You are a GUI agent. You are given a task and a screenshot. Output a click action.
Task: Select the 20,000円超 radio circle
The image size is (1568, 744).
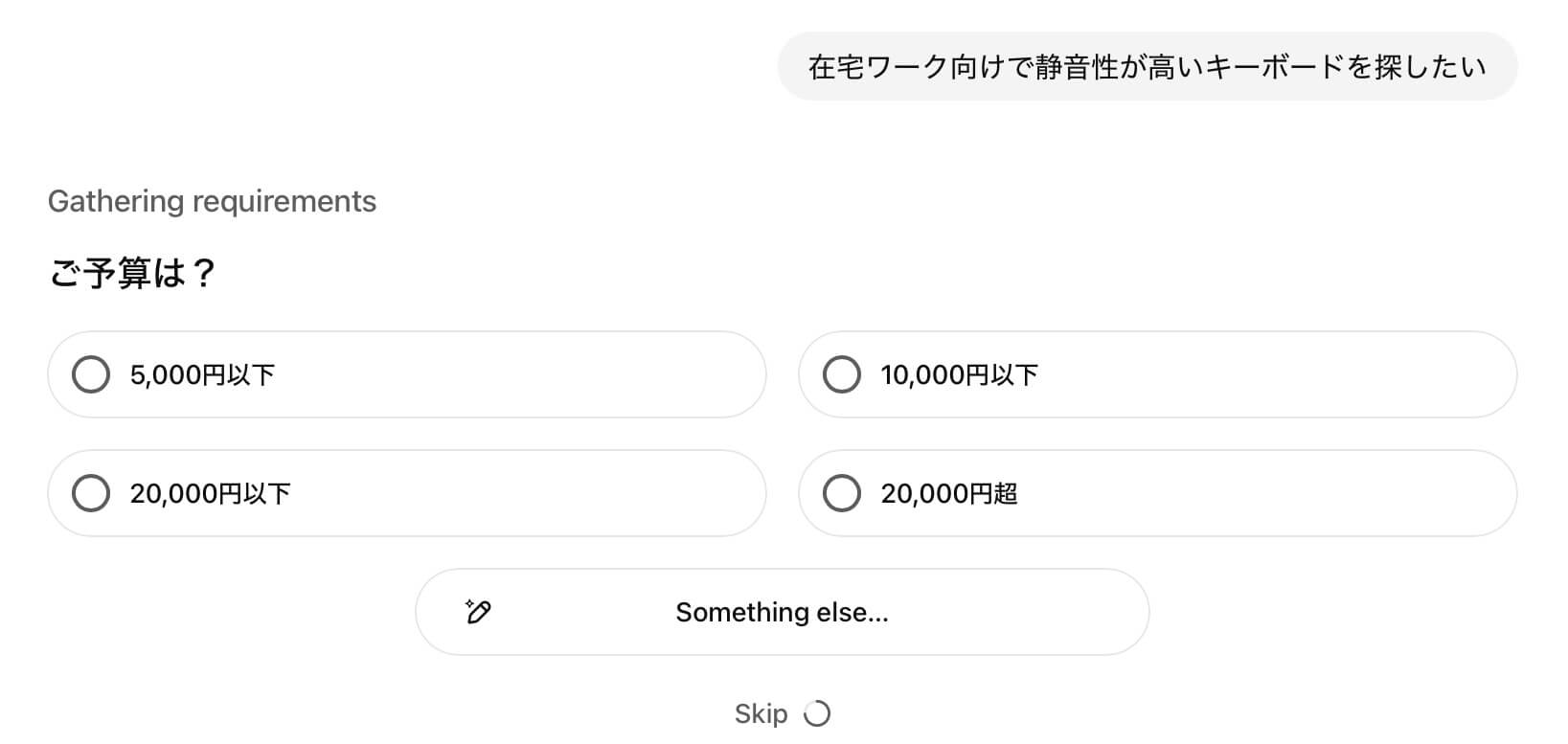[x=842, y=493]
